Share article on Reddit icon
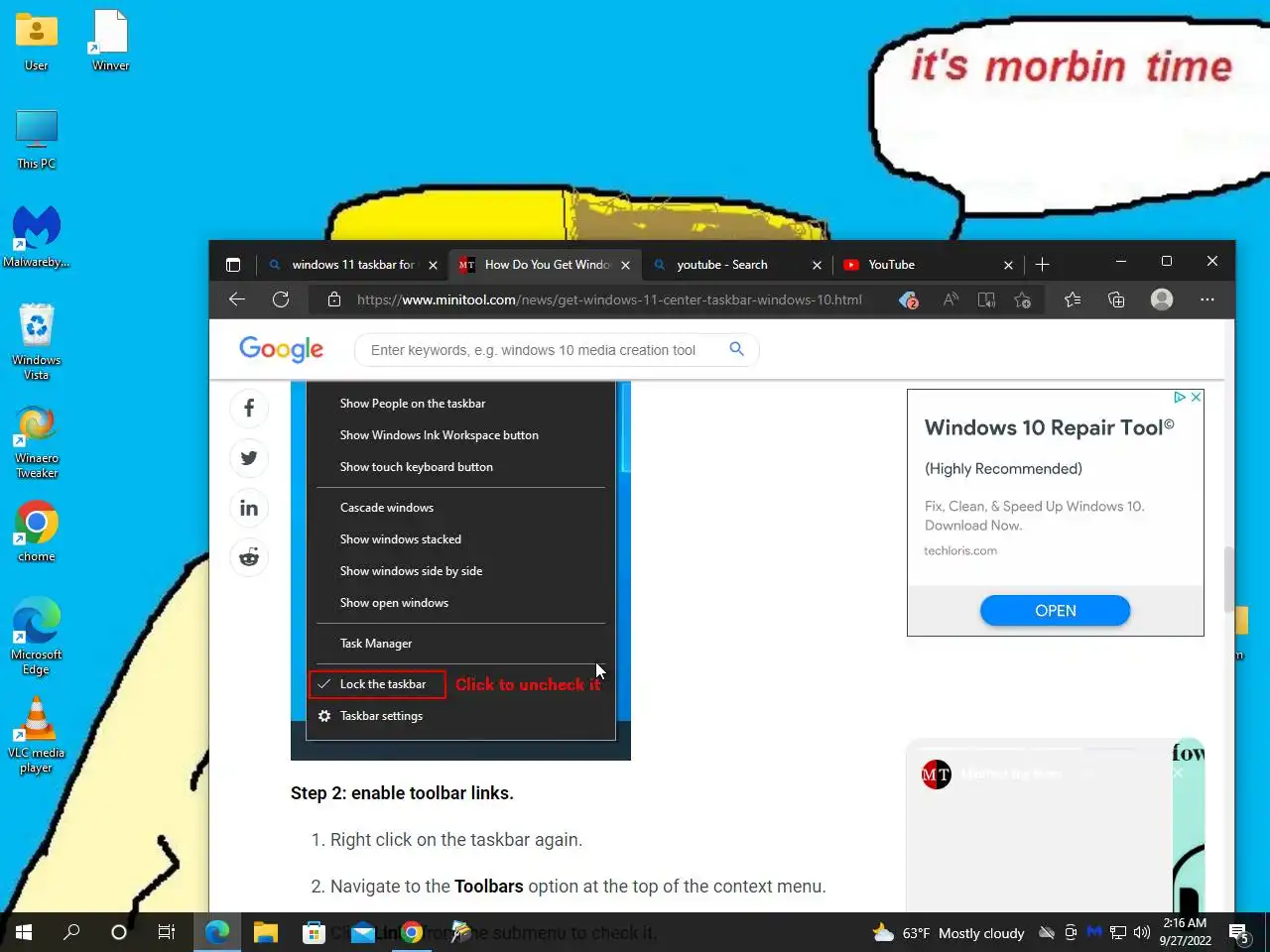 (x=249, y=557)
